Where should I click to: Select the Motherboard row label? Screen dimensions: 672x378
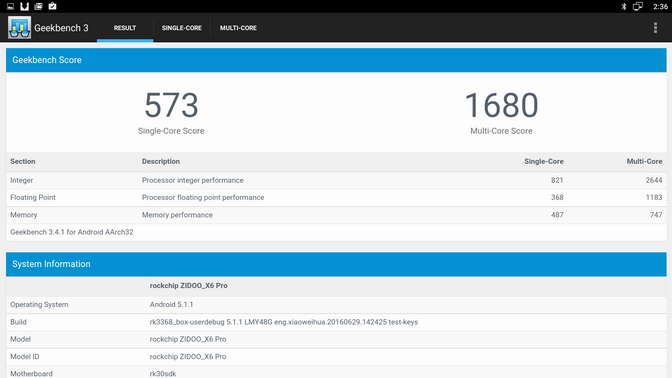(31, 374)
